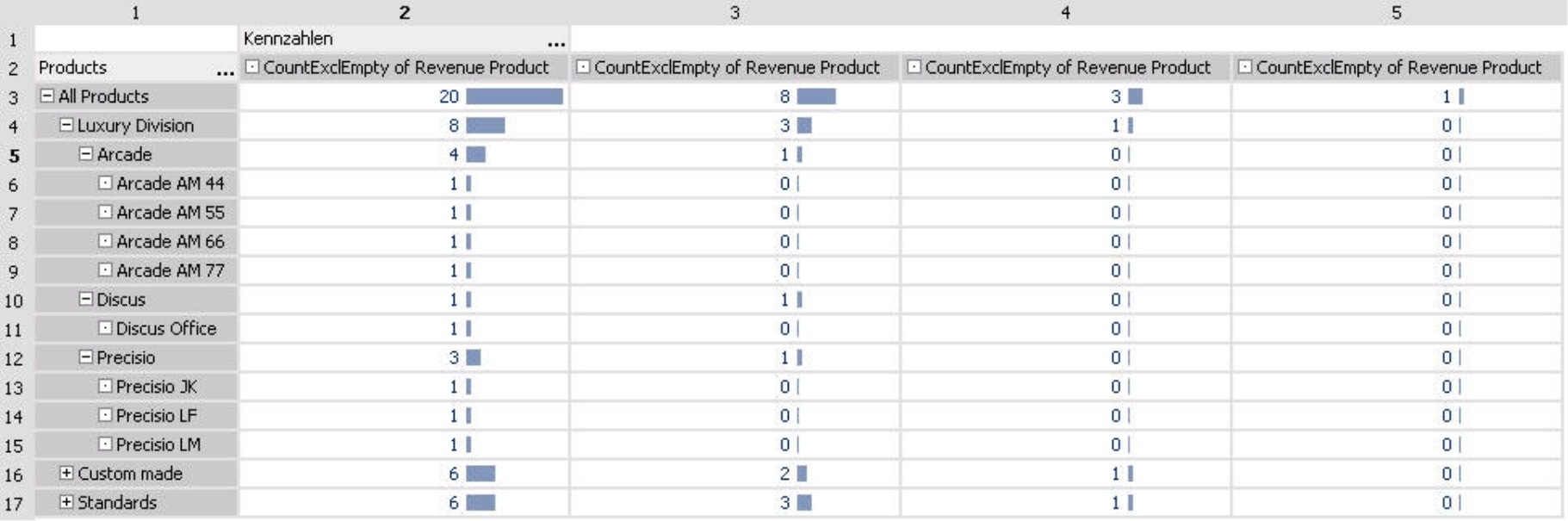Click the column 2 CountExclEmpty header icon

(252, 66)
